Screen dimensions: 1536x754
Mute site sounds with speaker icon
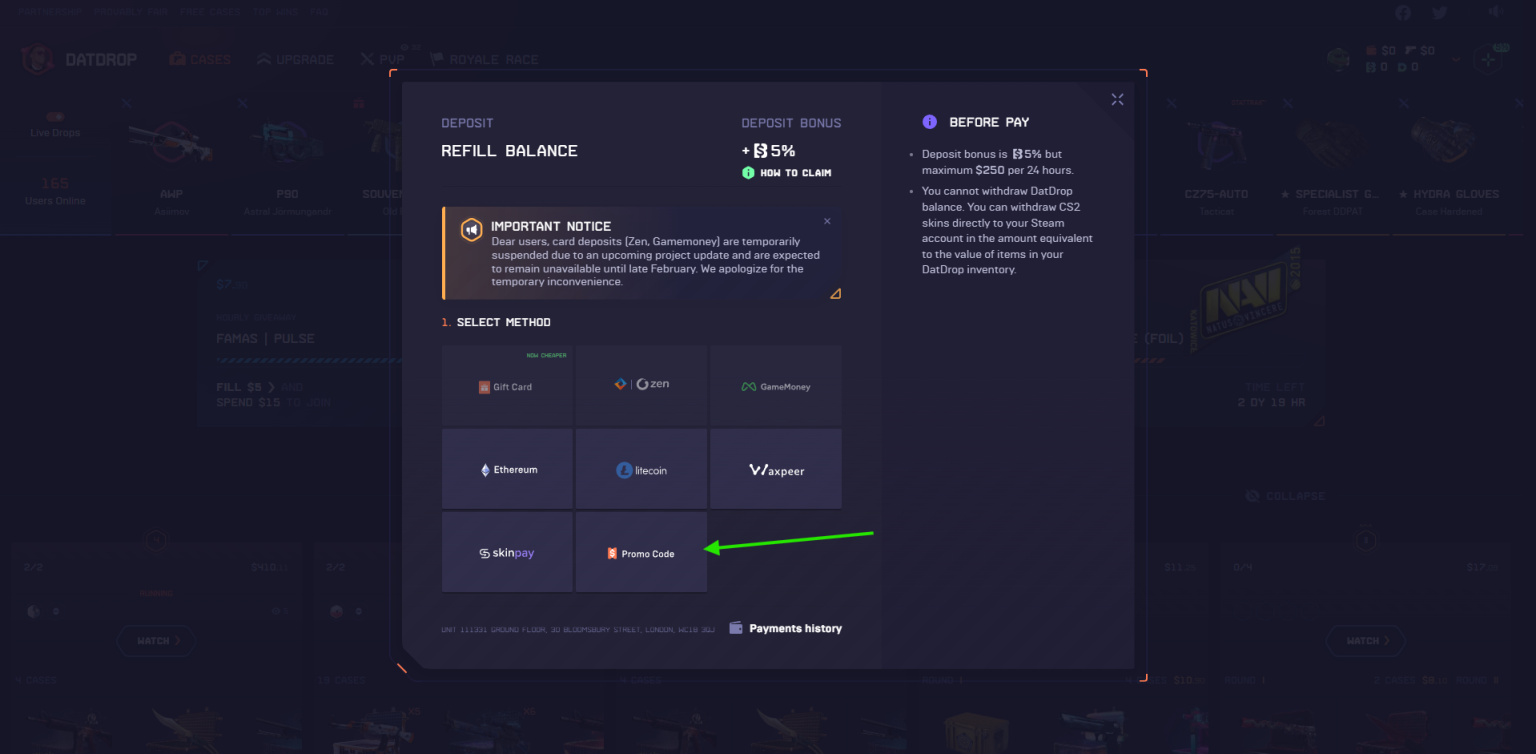(1496, 12)
